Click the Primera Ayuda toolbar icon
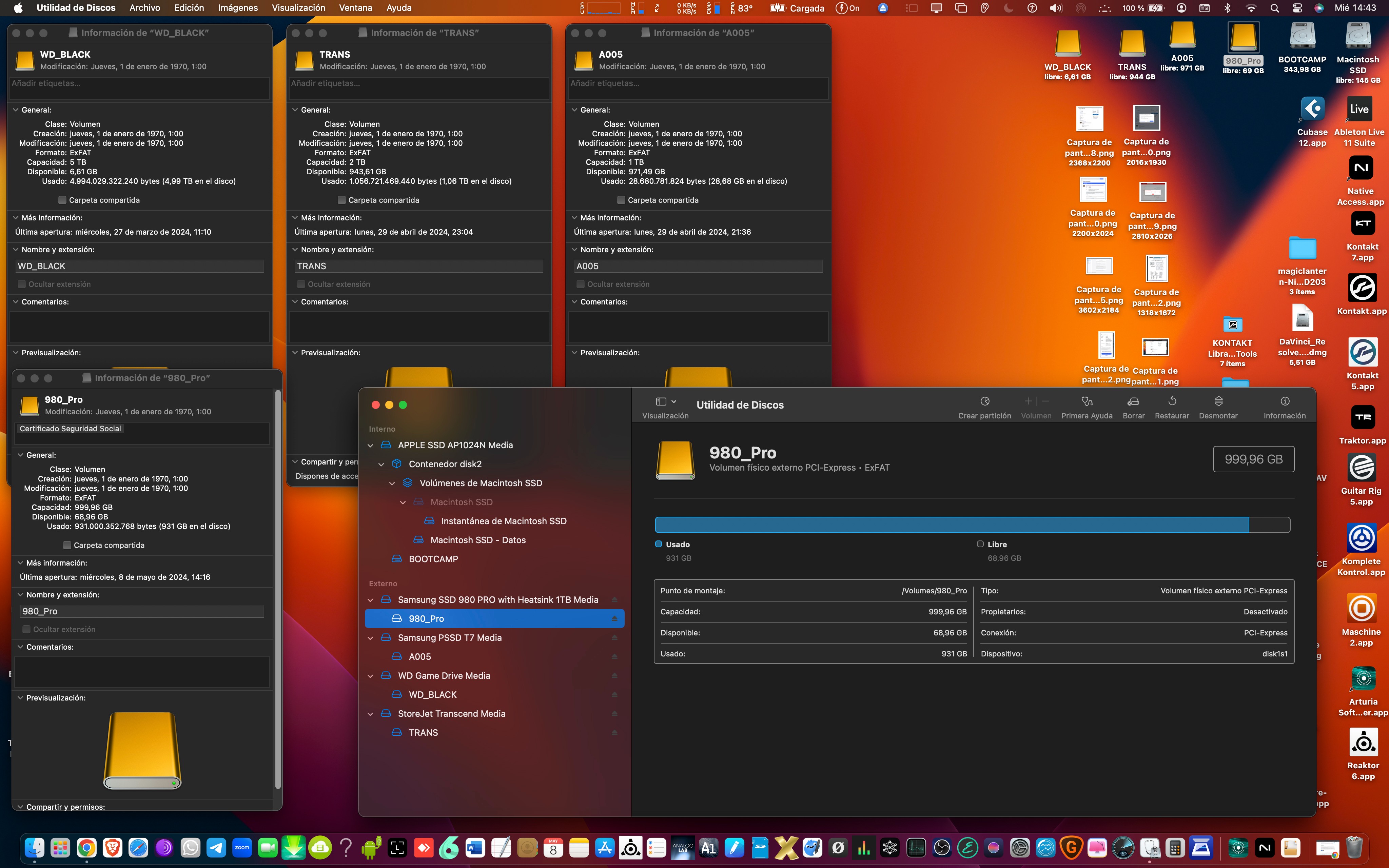The image size is (1389, 868). [1087, 401]
